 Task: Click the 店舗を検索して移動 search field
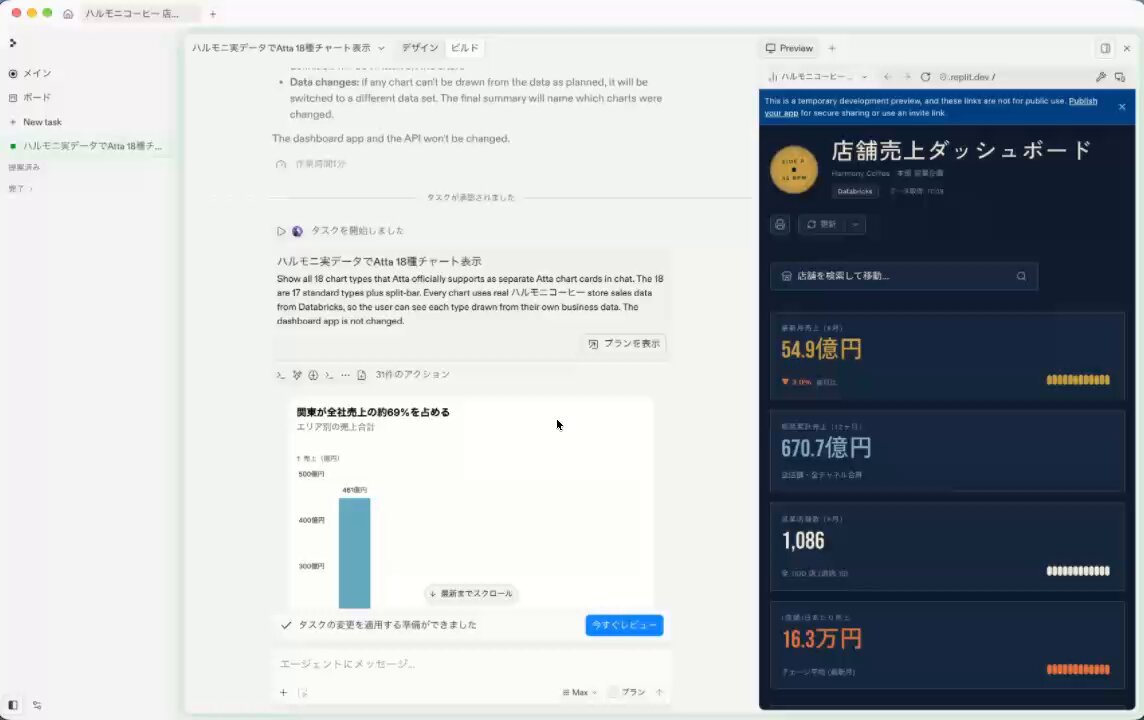click(903, 276)
